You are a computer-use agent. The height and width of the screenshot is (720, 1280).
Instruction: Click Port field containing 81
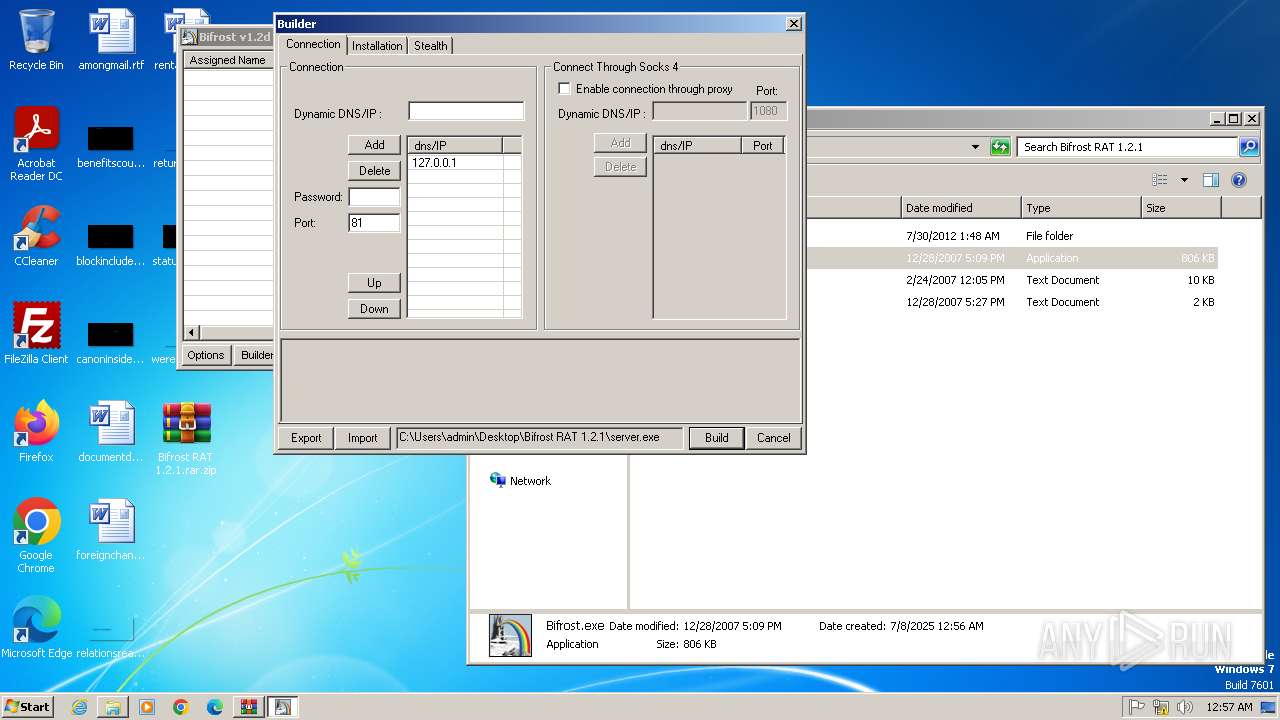(x=374, y=223)
